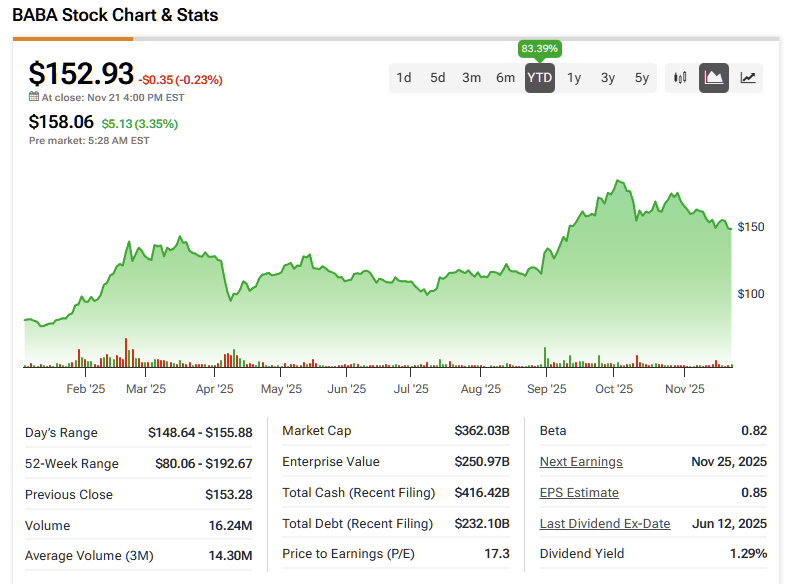Click the BABA Stock Chart & Stats heading
This screenshot has height=584, width=791.
[115, 16]
